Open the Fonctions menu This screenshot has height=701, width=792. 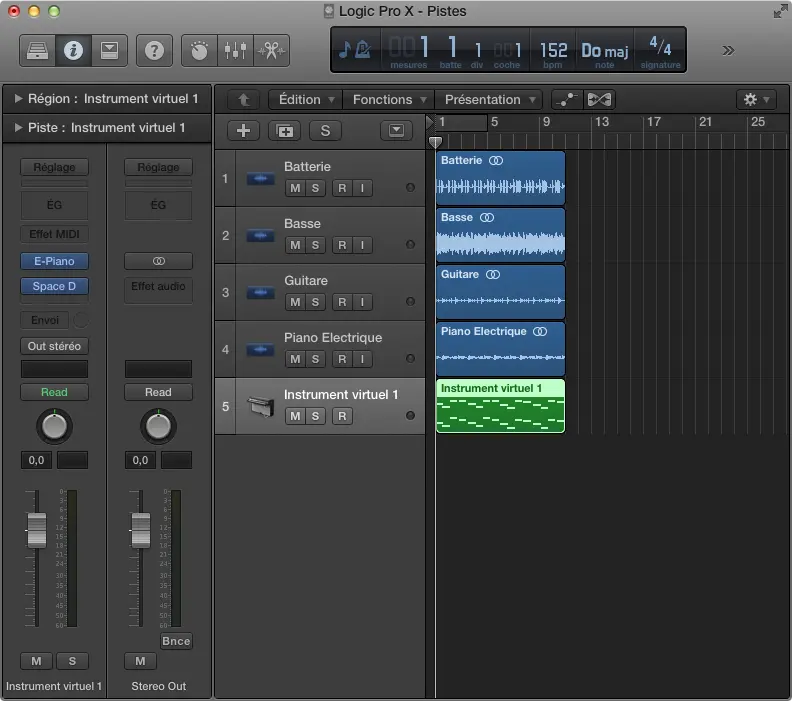tap(389, 99)
